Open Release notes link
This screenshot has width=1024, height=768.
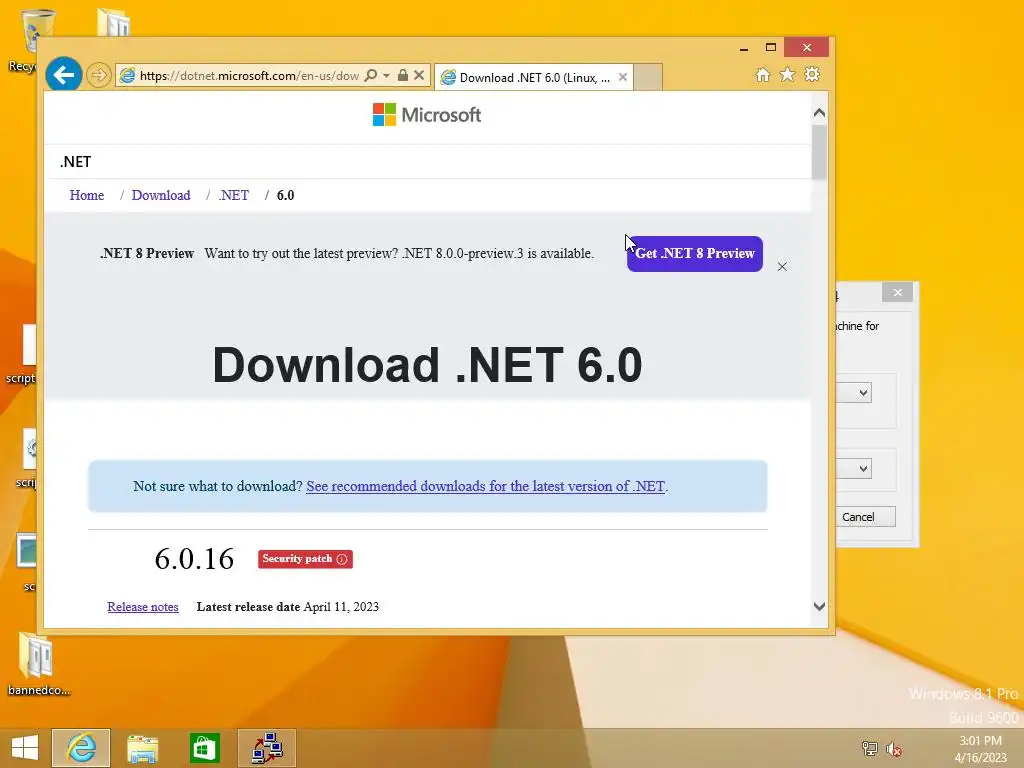[x=143, y=607]
